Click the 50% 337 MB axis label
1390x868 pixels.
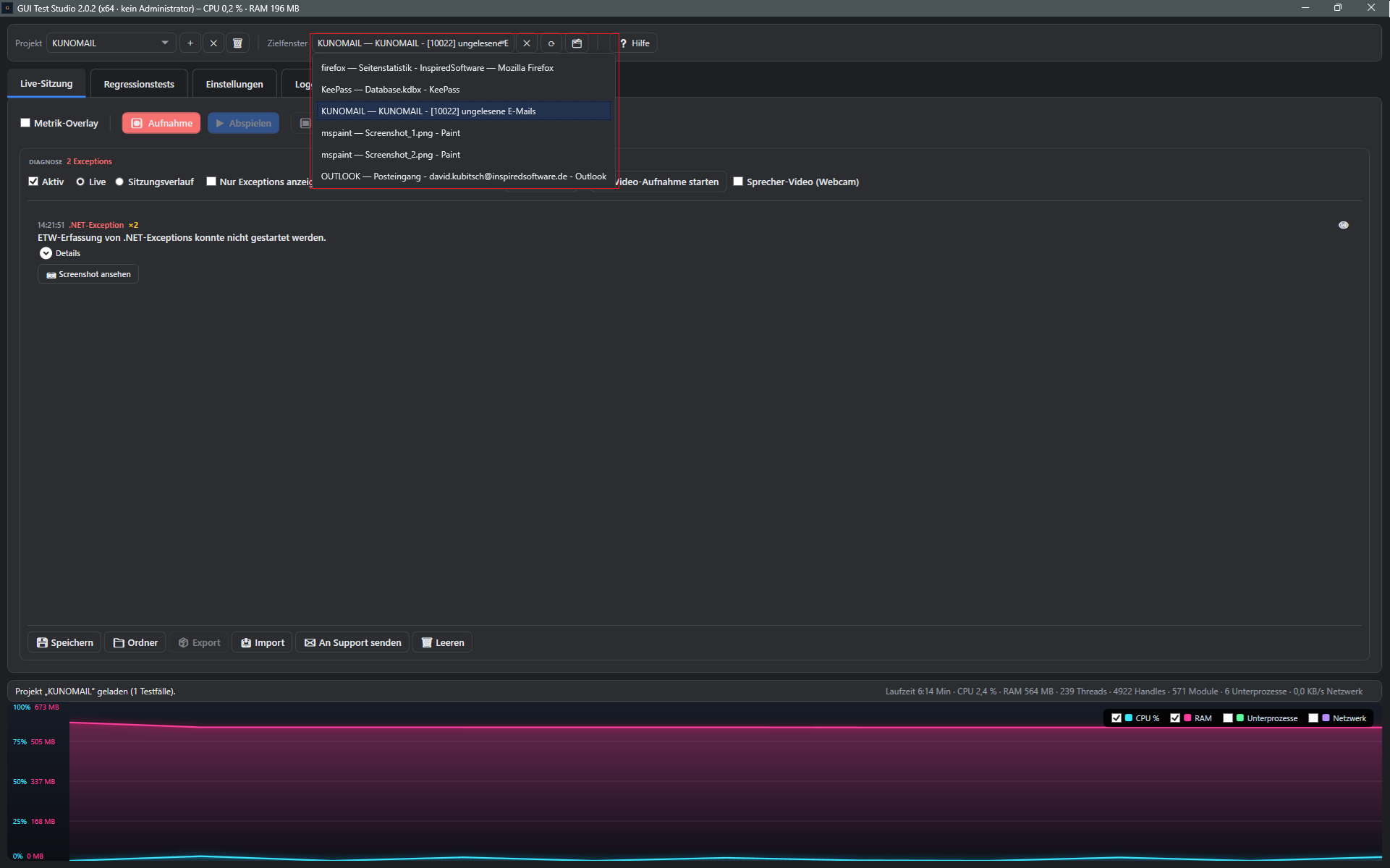click(34, 782)
